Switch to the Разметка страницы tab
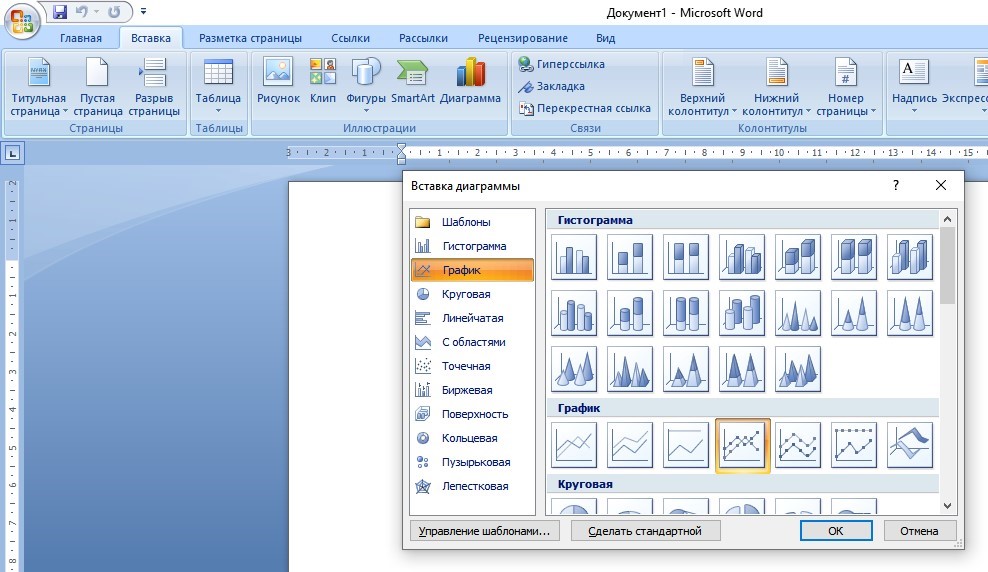988x572 pixels. [250, 38]
